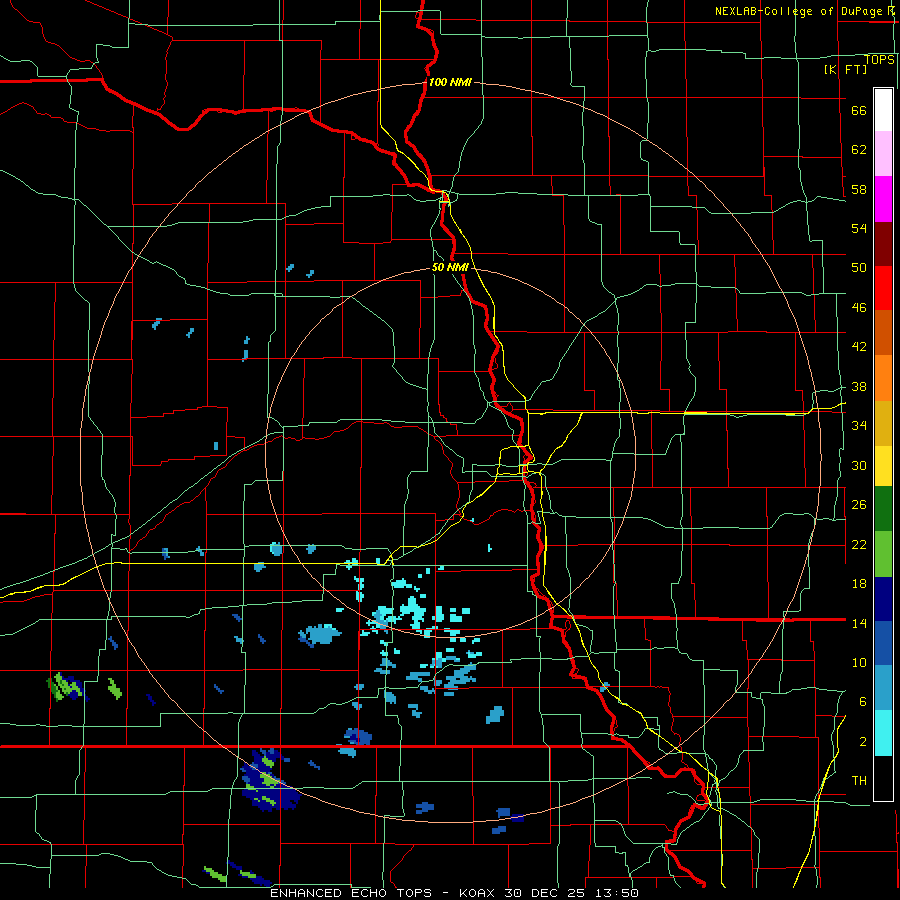The image size is (900, 900).
Task: Click the legend value 14
Action: (859, 623)
